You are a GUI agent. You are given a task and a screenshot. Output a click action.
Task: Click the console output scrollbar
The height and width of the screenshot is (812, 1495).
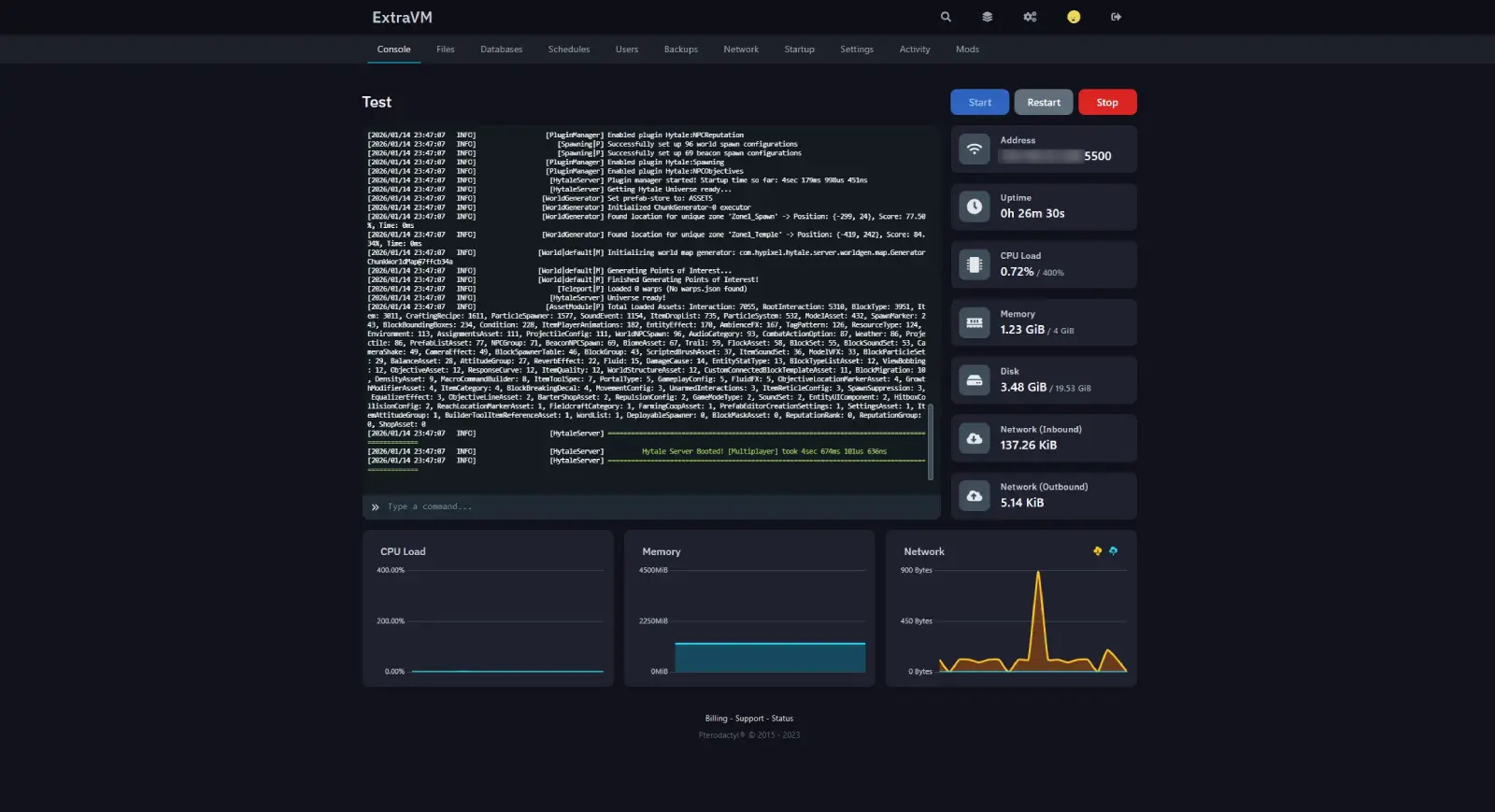[x=931, y=442]
